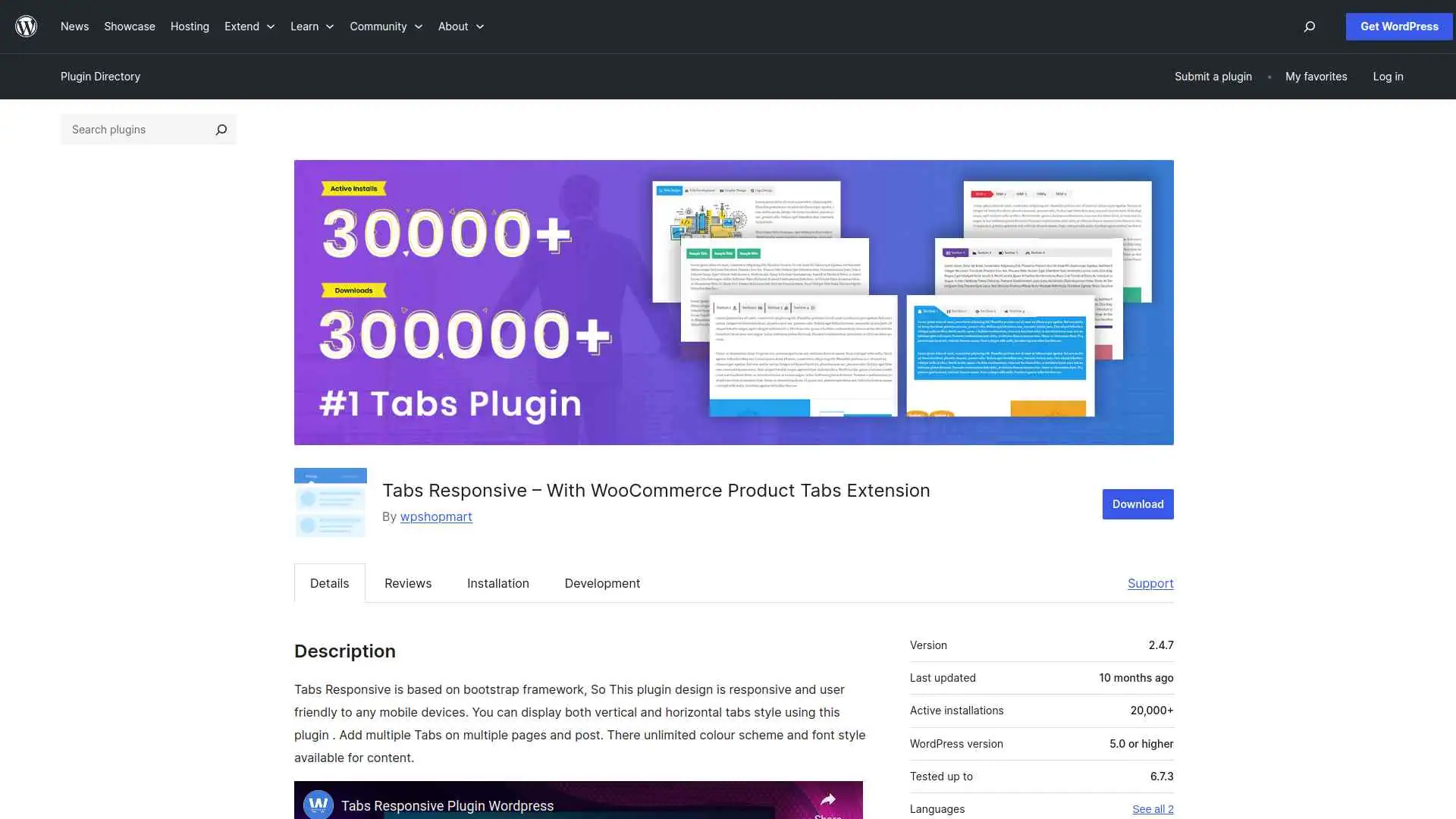Switch to the Reviews tab
The image size is (1456, 819).
click(407, 583)
